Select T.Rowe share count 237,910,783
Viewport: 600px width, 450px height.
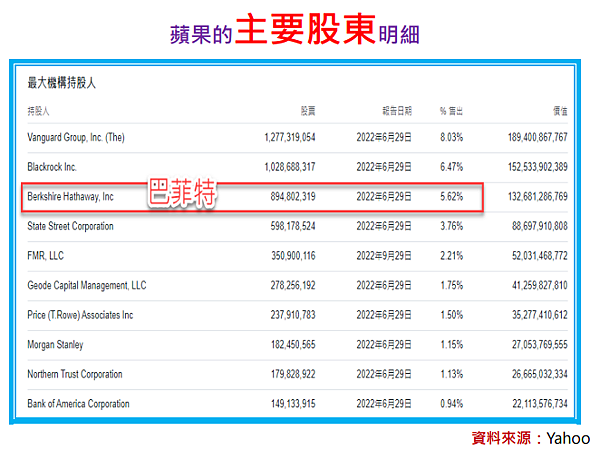293,315
